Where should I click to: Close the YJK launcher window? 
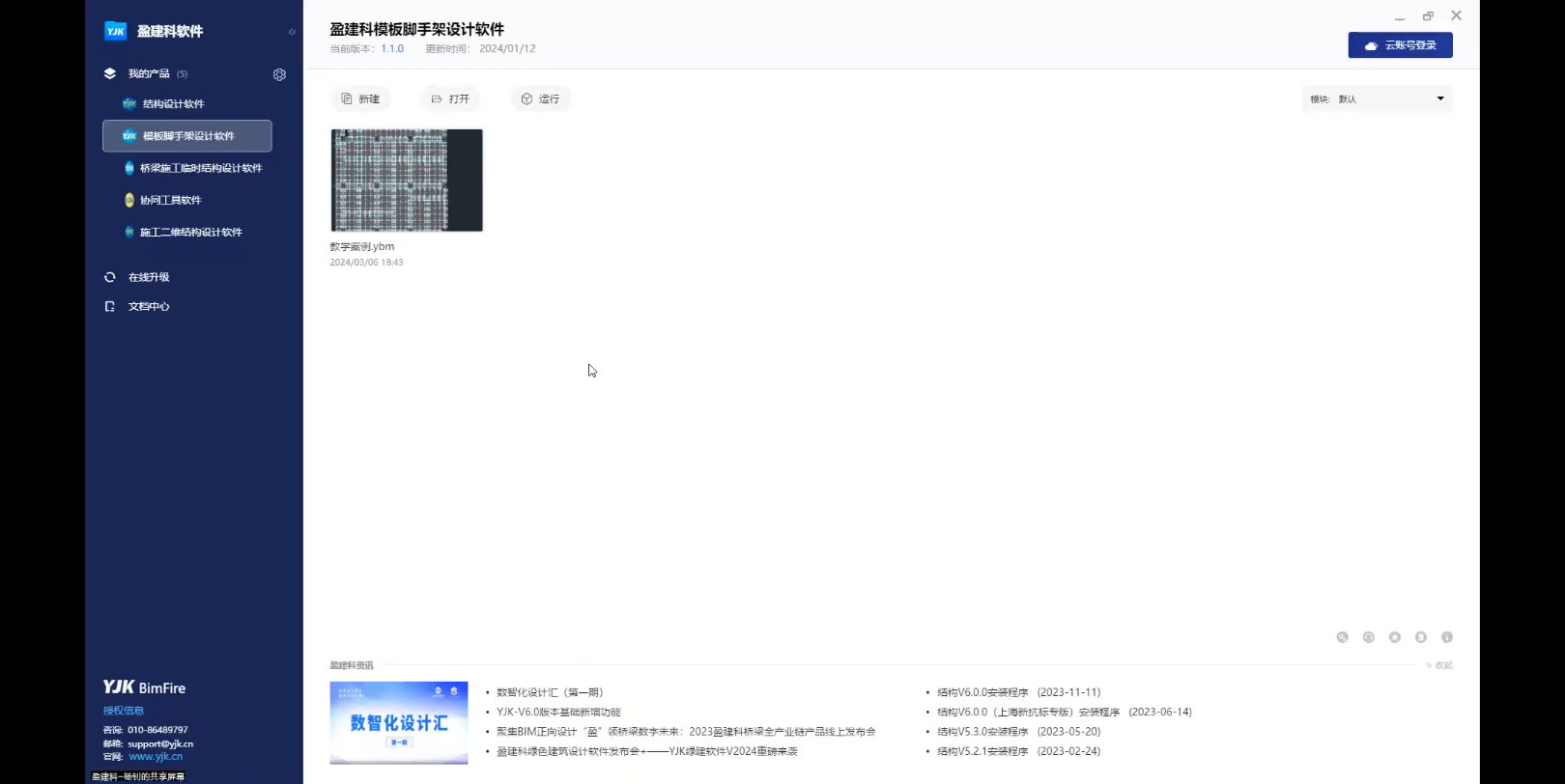(x=1456, y=15)
